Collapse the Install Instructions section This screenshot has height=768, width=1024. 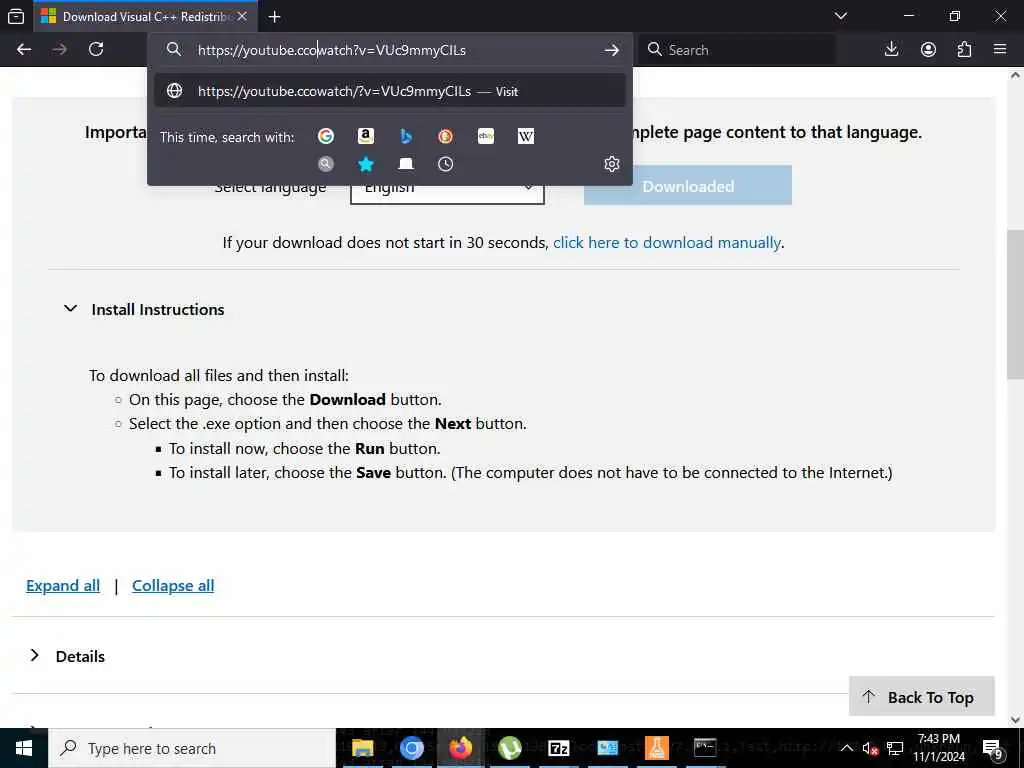pyautogui.click(x=157, y=310)
